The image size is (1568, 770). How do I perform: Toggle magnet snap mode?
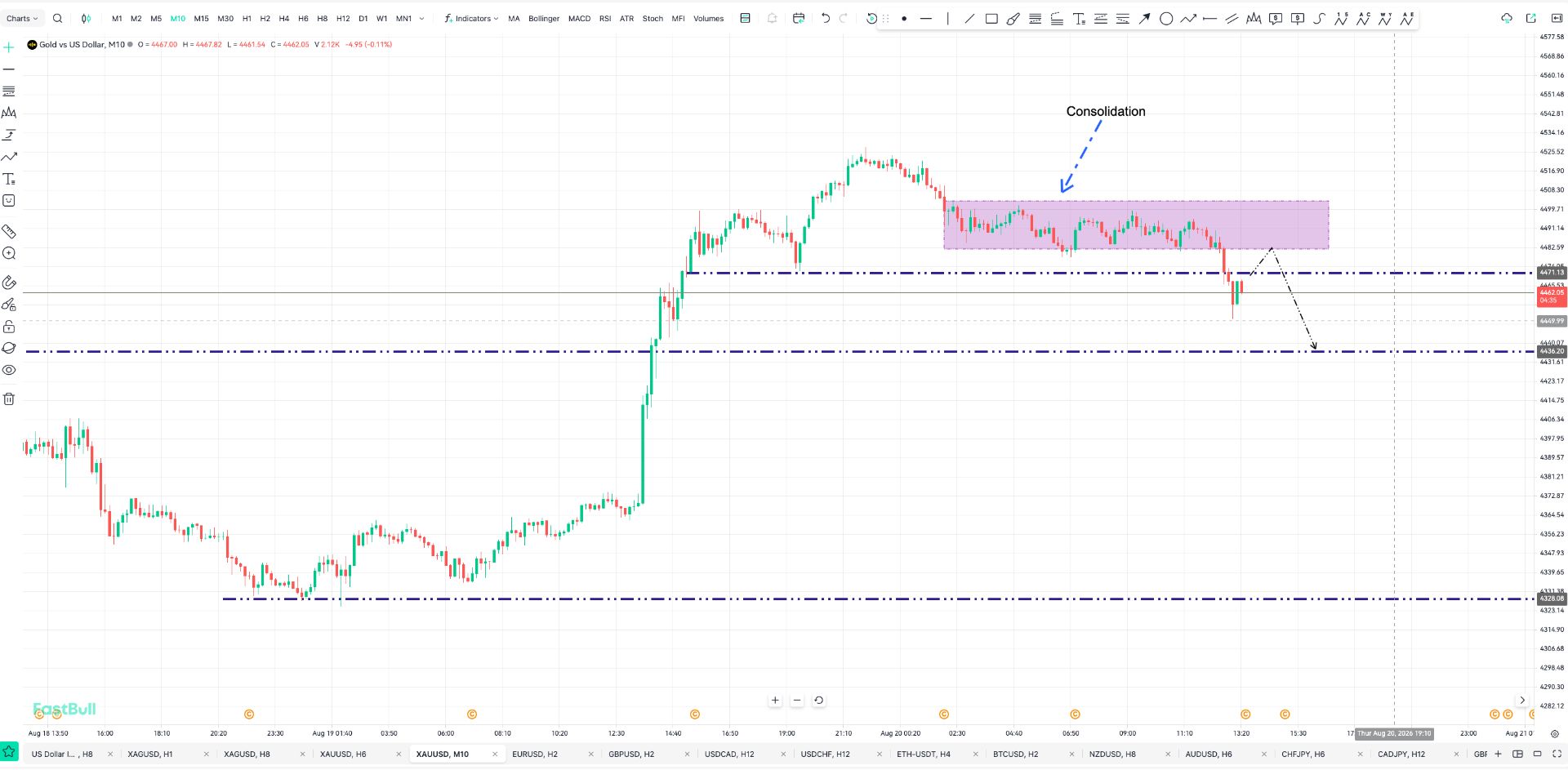9,283
